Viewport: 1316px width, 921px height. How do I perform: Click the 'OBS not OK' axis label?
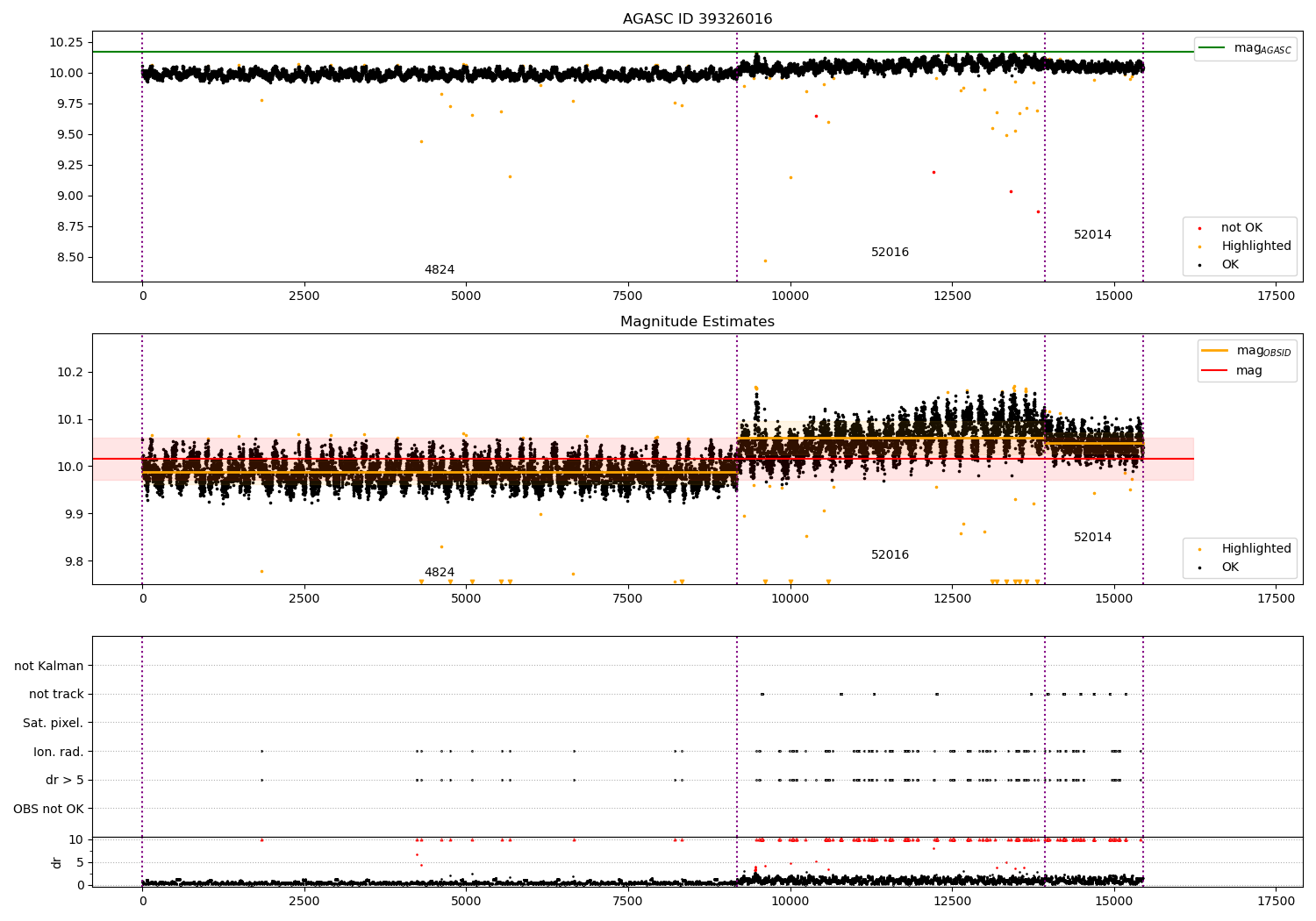click(x=49, y=809)
